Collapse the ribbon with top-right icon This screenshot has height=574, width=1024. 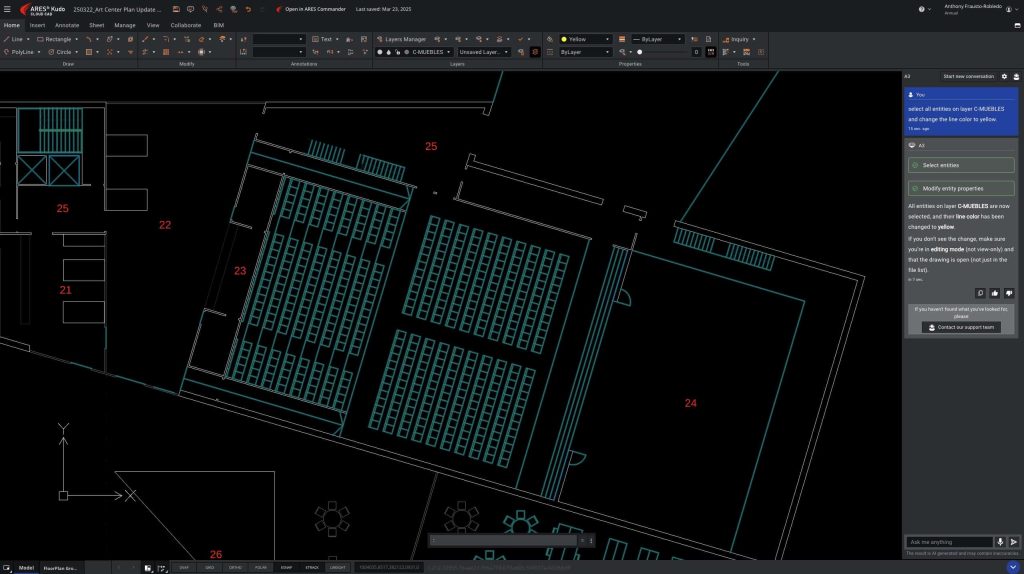coord(1017,25)
